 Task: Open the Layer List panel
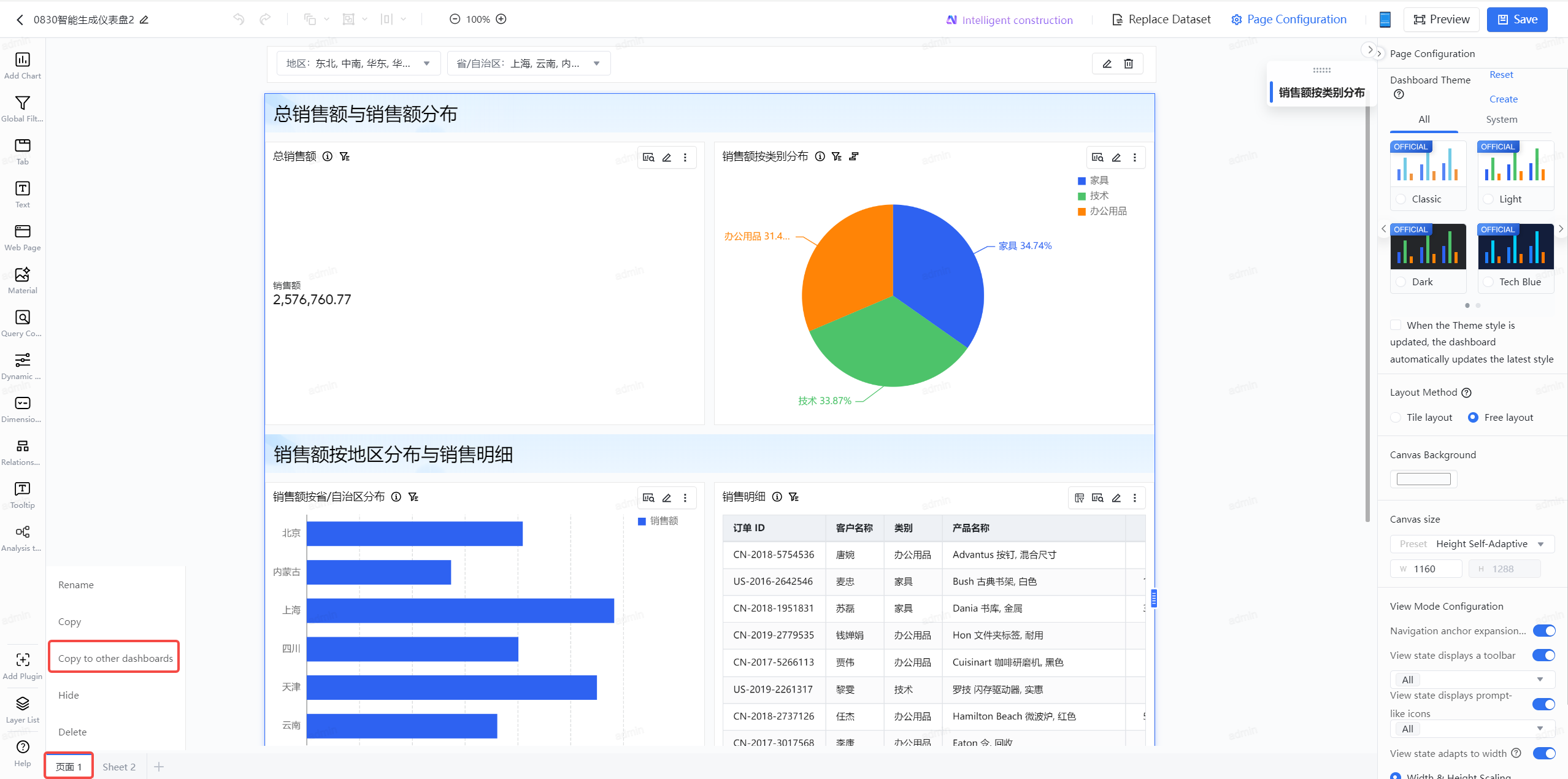[23, 710]
